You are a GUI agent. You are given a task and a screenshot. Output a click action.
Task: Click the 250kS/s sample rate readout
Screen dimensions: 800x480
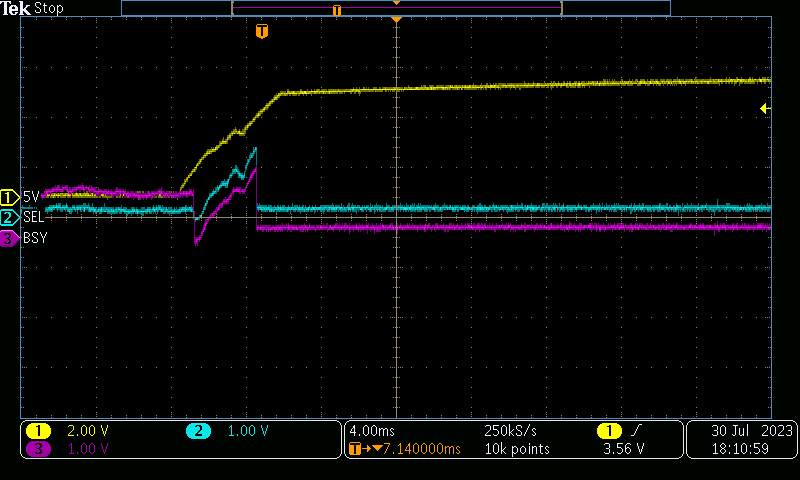coord(510,431)
